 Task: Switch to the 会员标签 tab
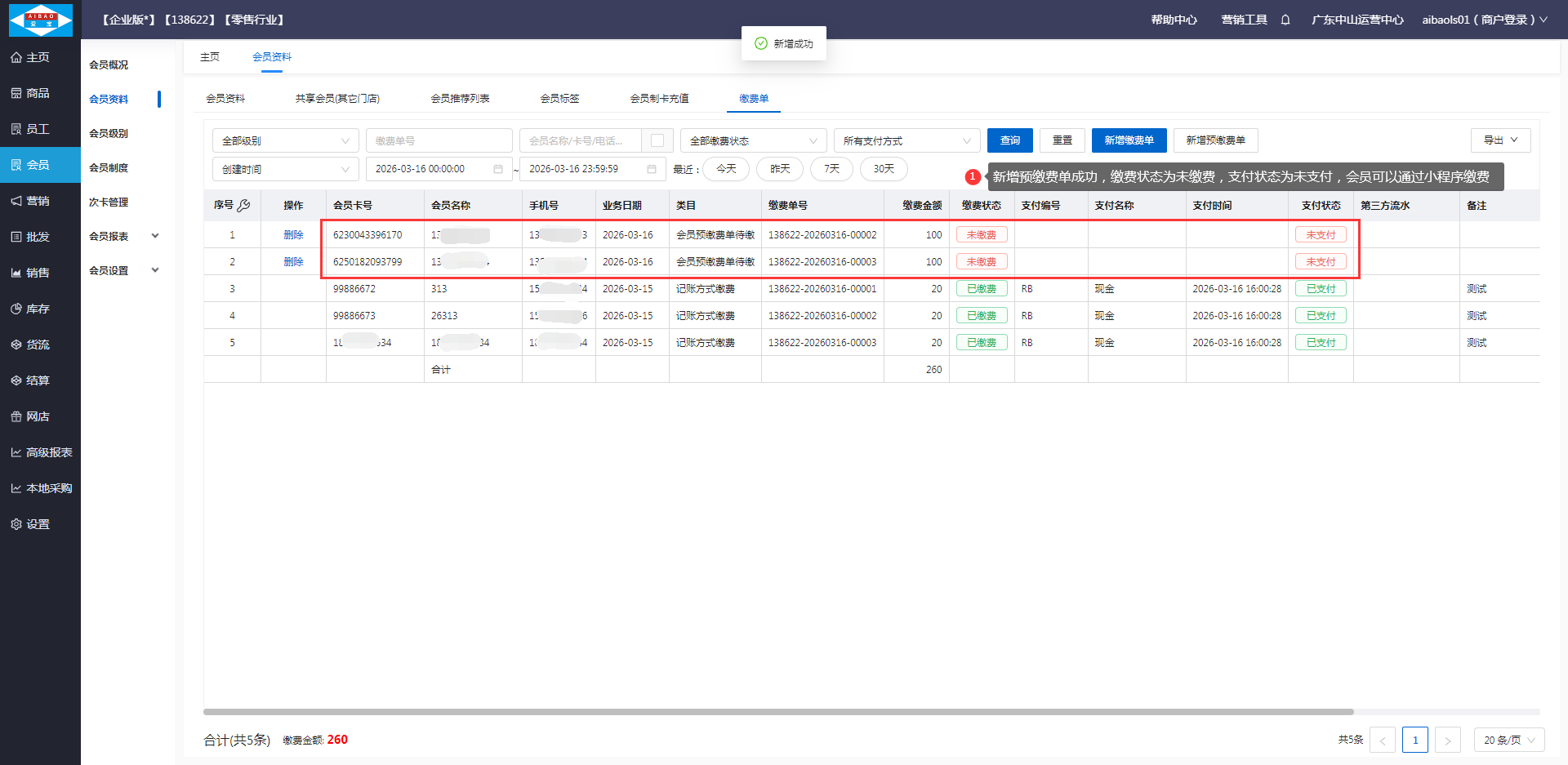559,99
